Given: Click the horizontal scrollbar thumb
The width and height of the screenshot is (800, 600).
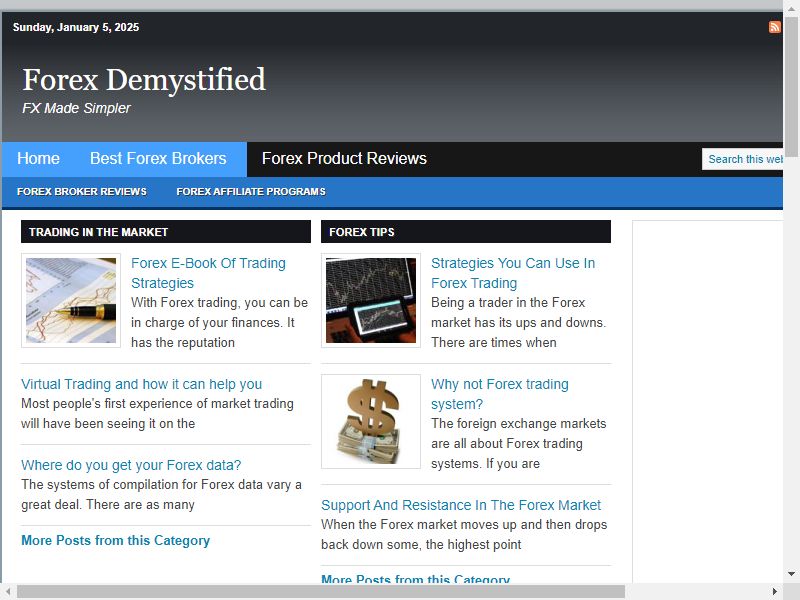Looking at the screenshot, I should [x=321, y=592].
